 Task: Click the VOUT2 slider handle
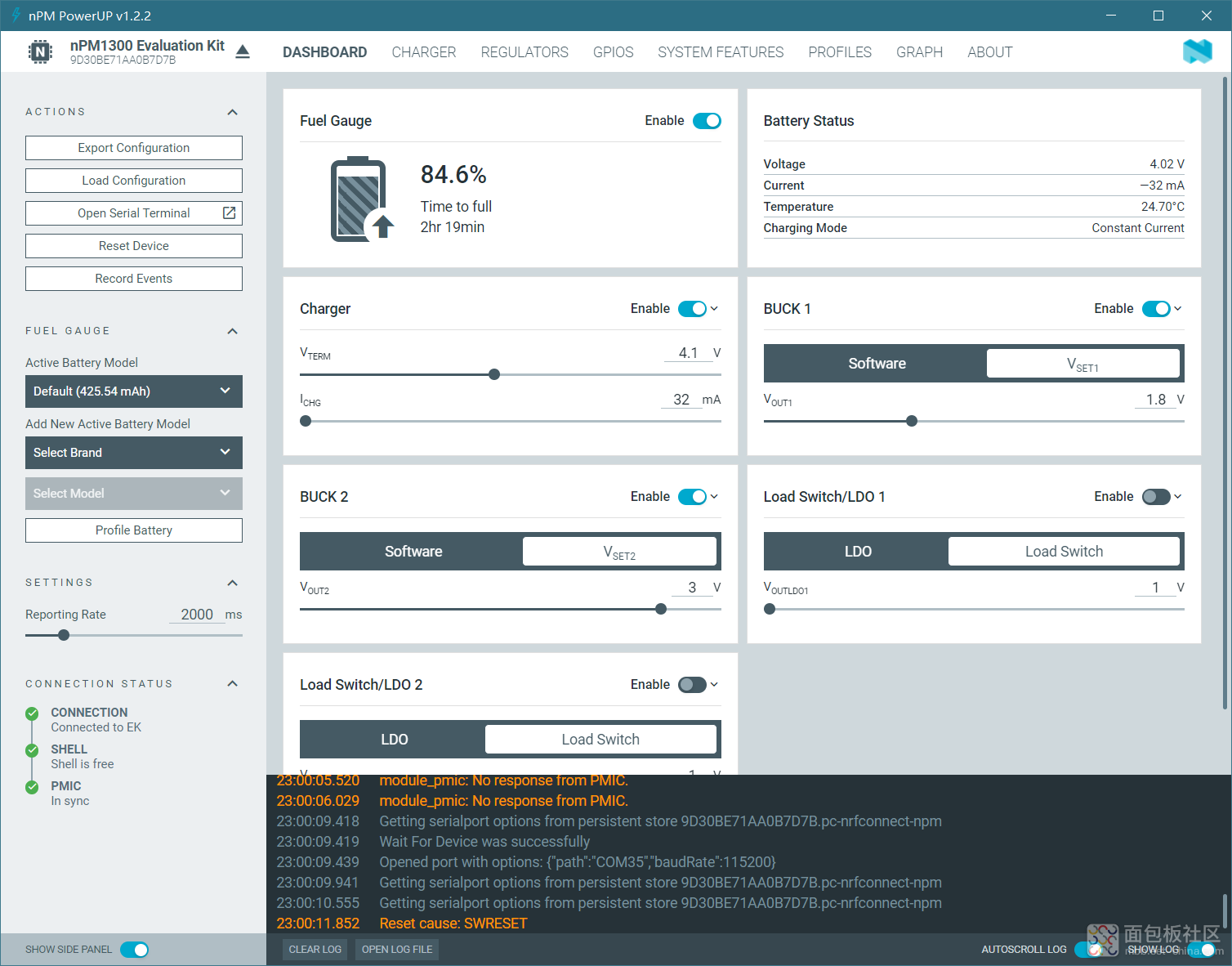(661, 609)
